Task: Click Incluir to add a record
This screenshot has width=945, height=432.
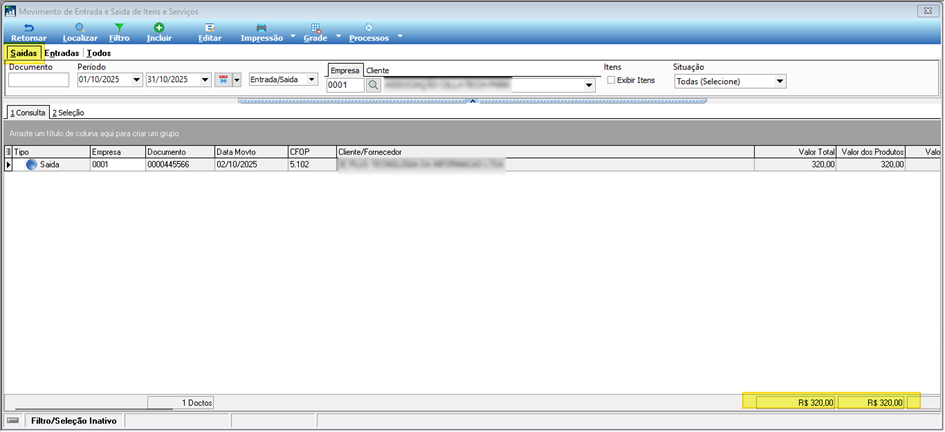Action: point(159,33)
